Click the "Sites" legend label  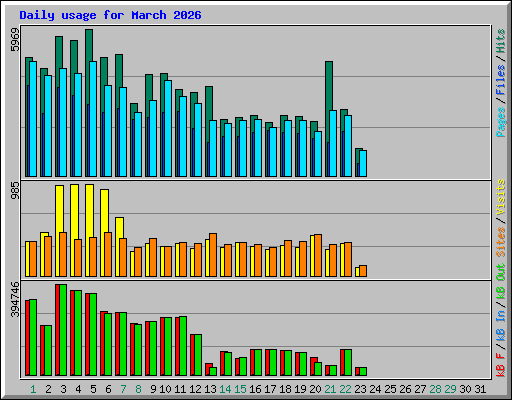coord(501,242)
